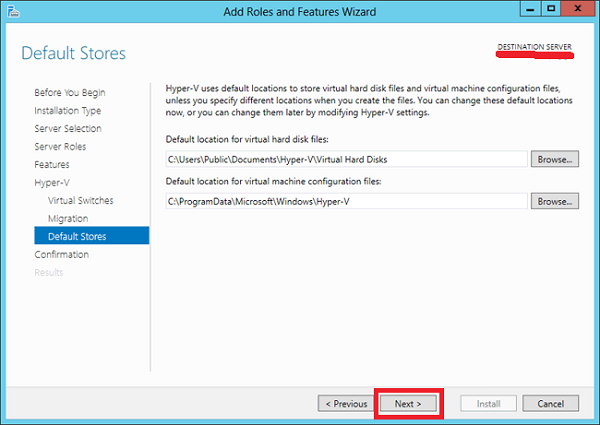Select the Server Selection step

click(x=68, y=129)
